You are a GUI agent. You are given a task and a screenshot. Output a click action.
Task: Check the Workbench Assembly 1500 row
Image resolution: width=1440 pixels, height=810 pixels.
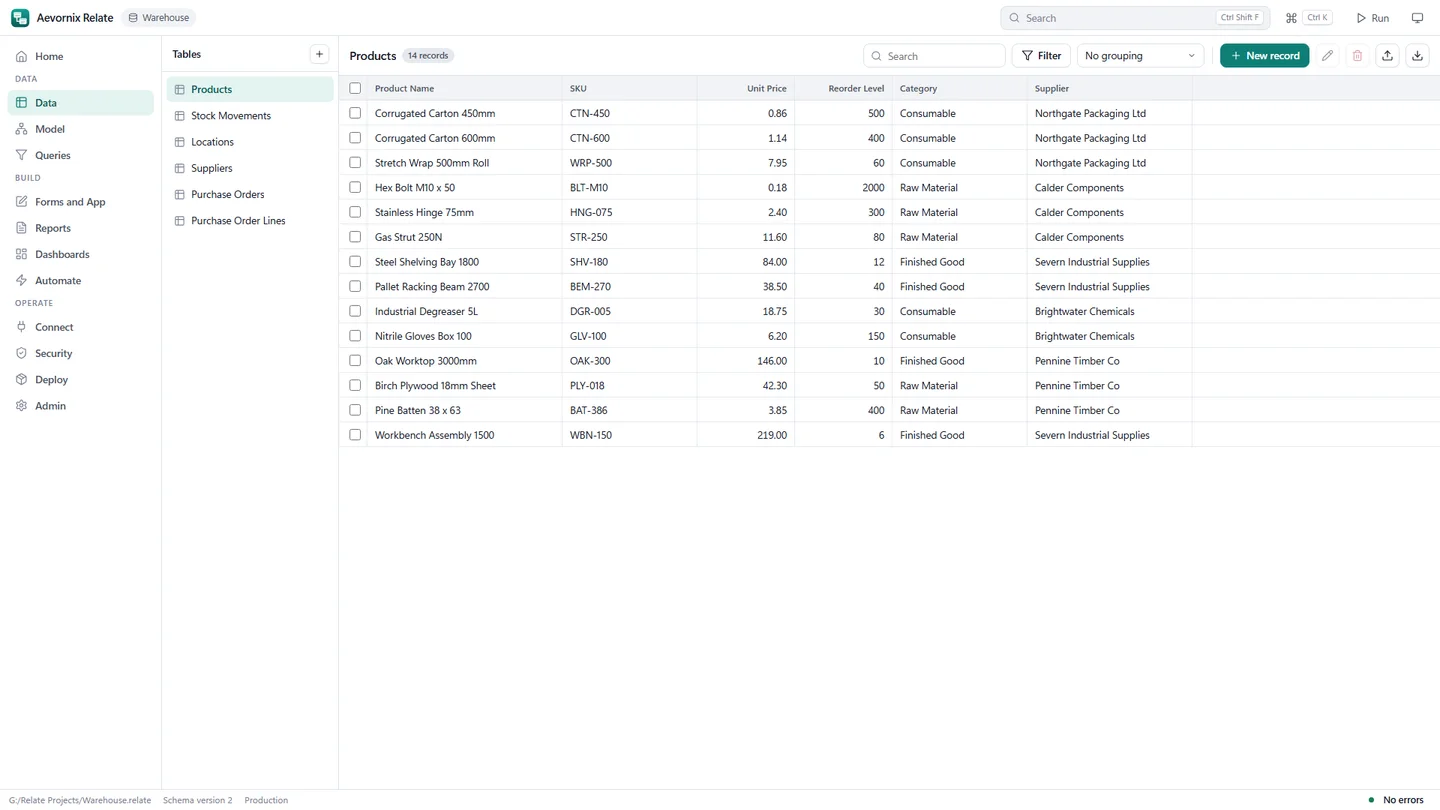coord(355,435)
